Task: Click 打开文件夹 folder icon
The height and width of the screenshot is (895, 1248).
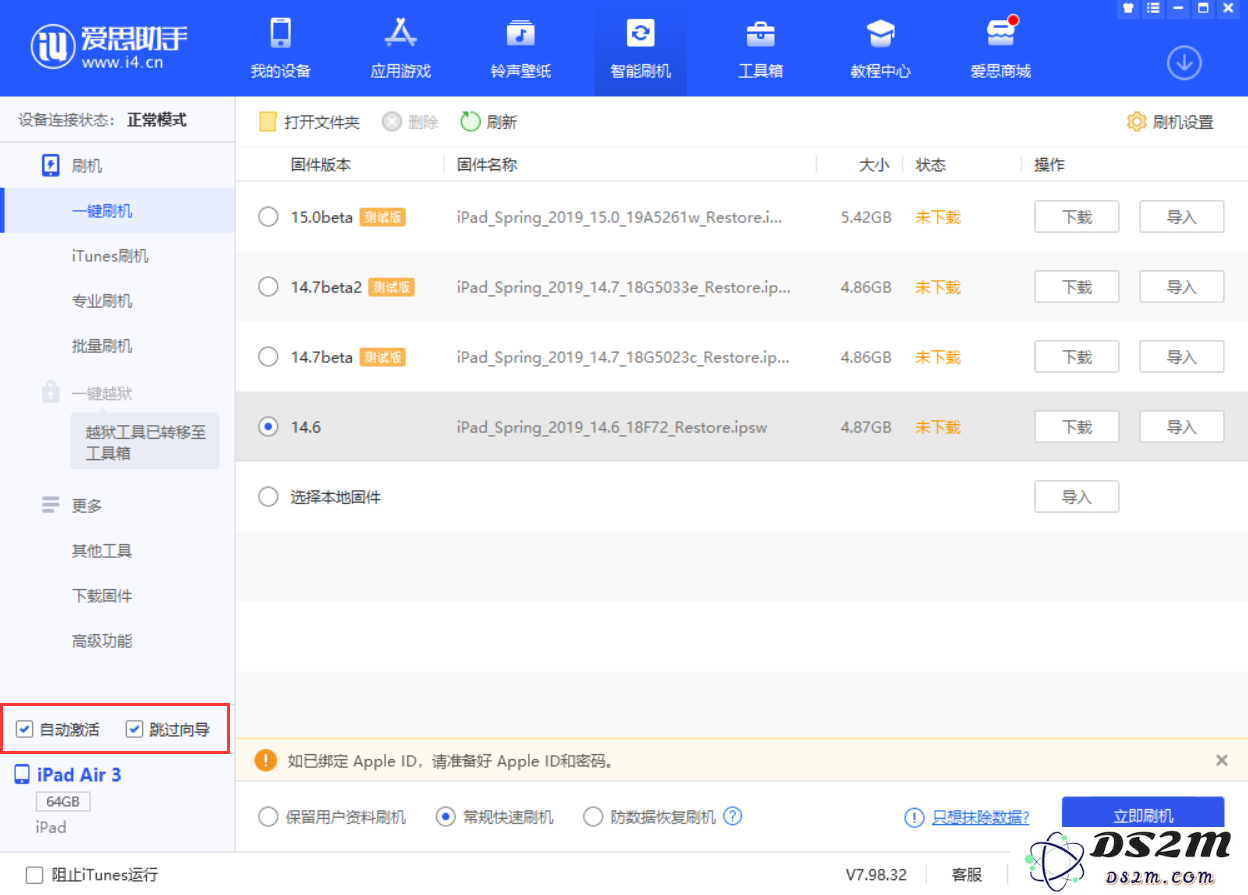Action: coord(267,122)
